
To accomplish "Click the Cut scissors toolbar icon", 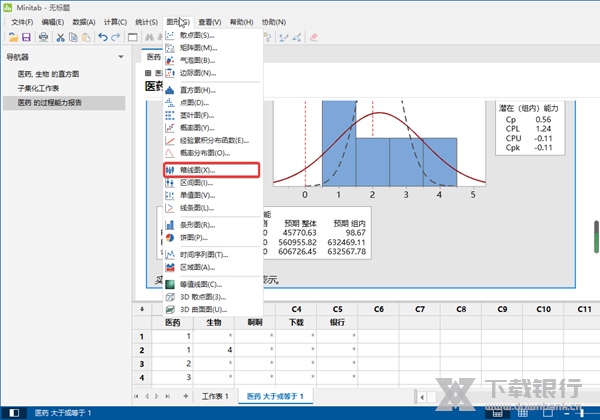I will (x=60, y=37).
